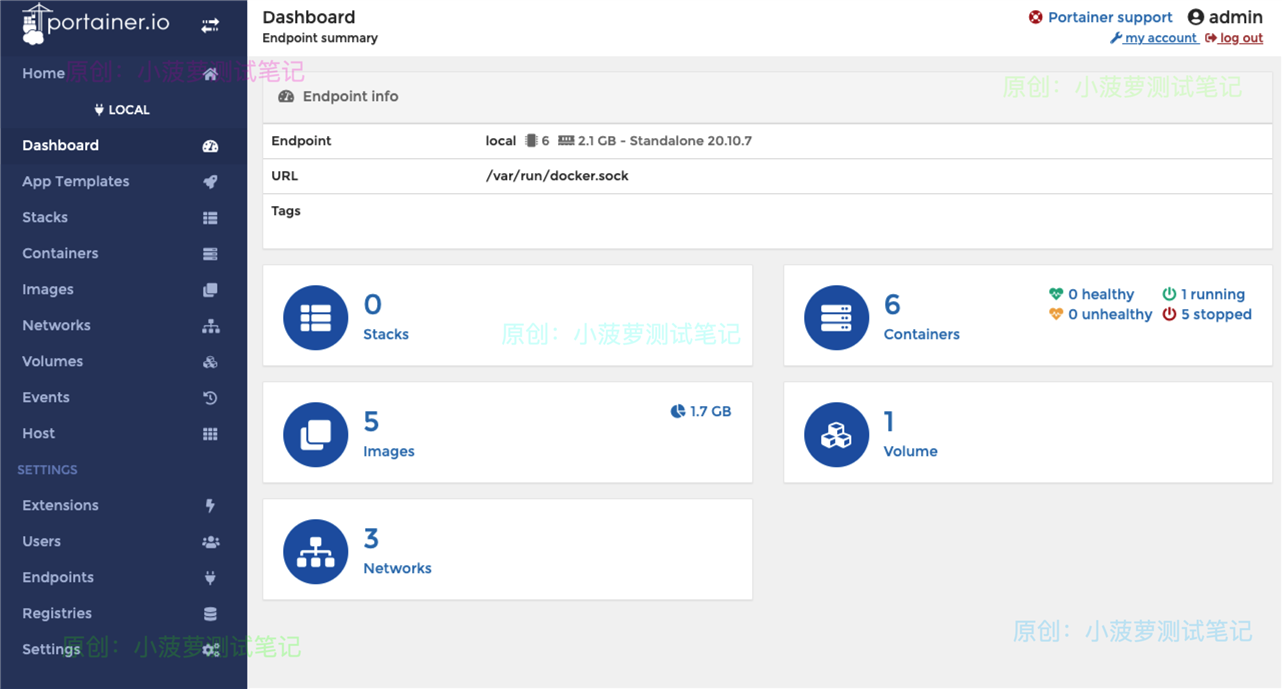
Task: Click the Users group icon
Action: 210,542
